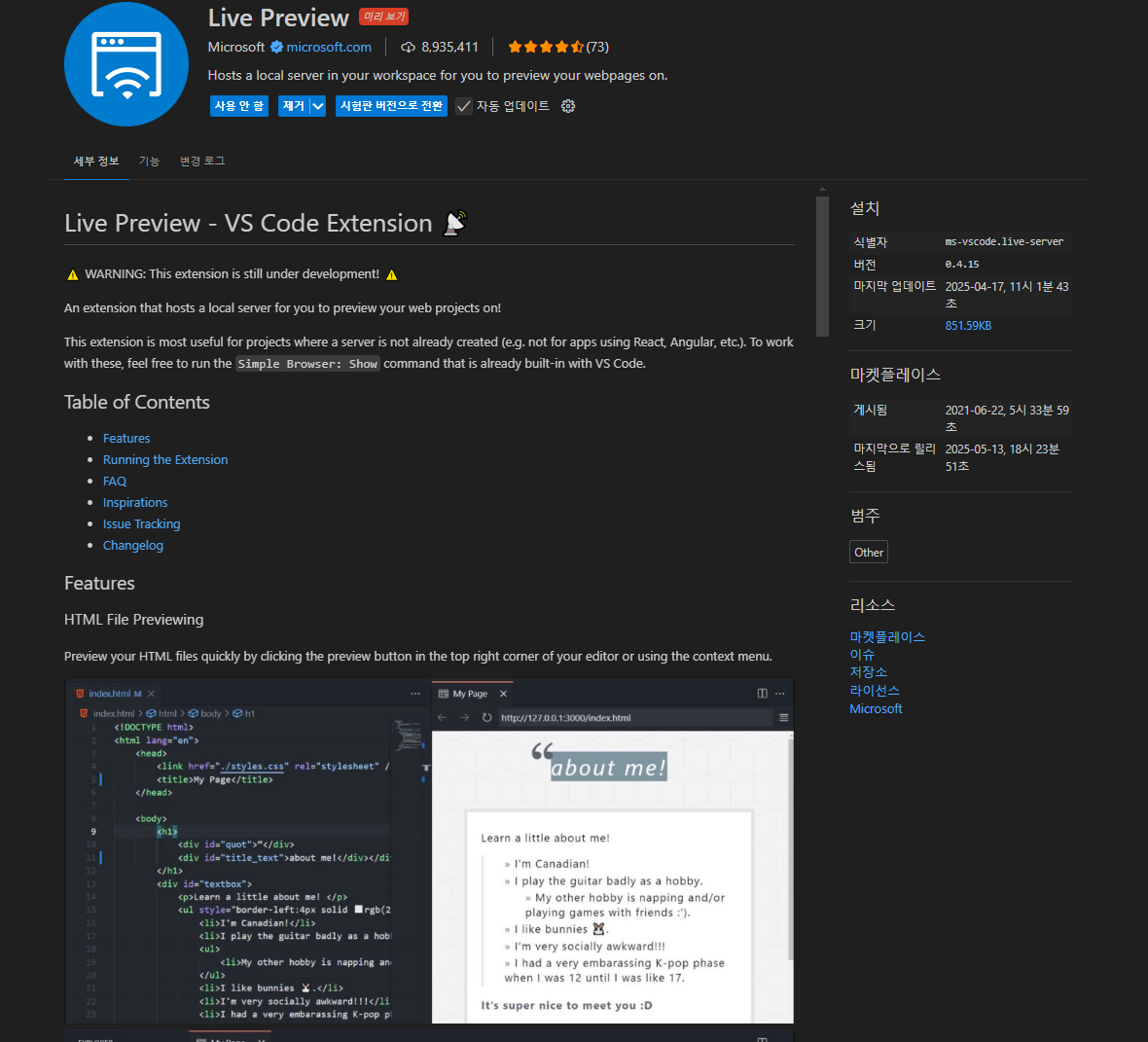This screenshot has height=1042, width=1148.
Task: Open the FAQ link
Action: pos(115,481)
